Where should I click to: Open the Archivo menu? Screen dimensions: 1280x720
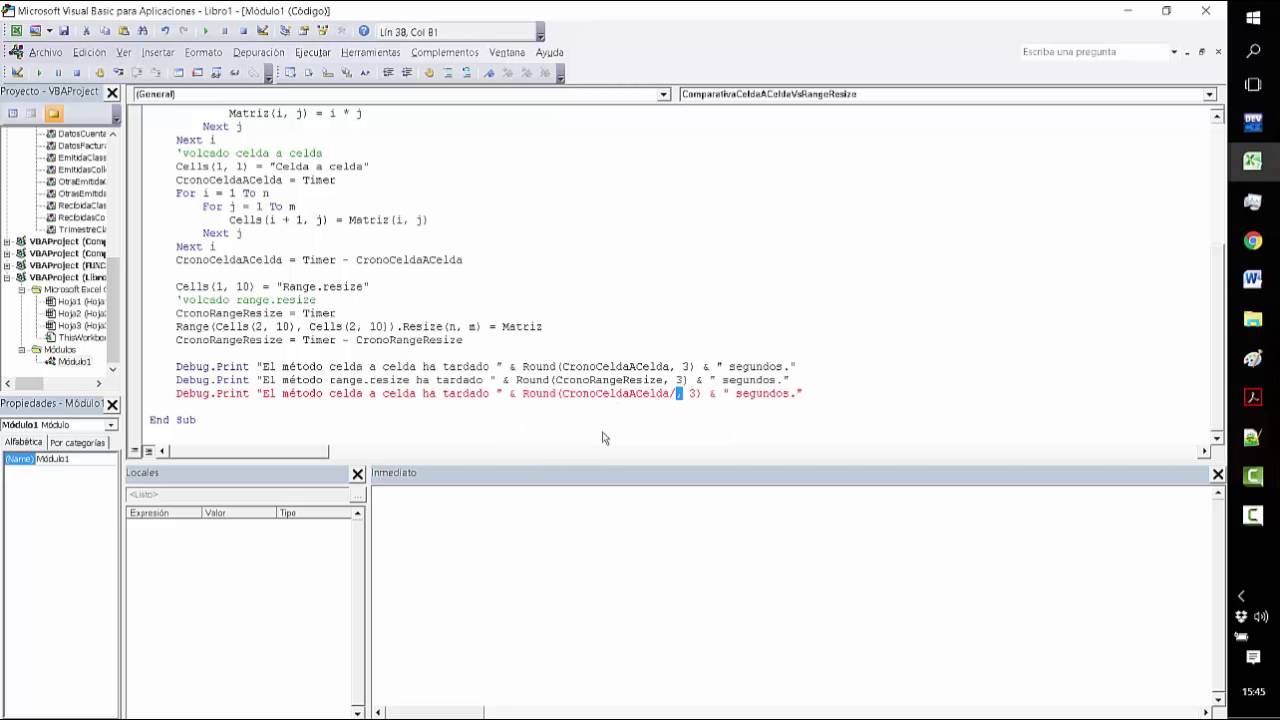coord(45,52)
